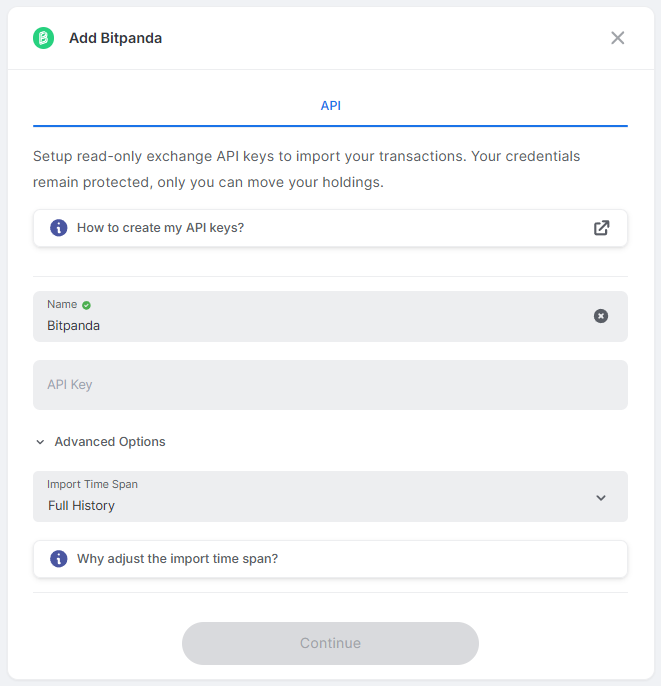
Task: Click the green checkmark next to Name
Action: coord(87,305)
